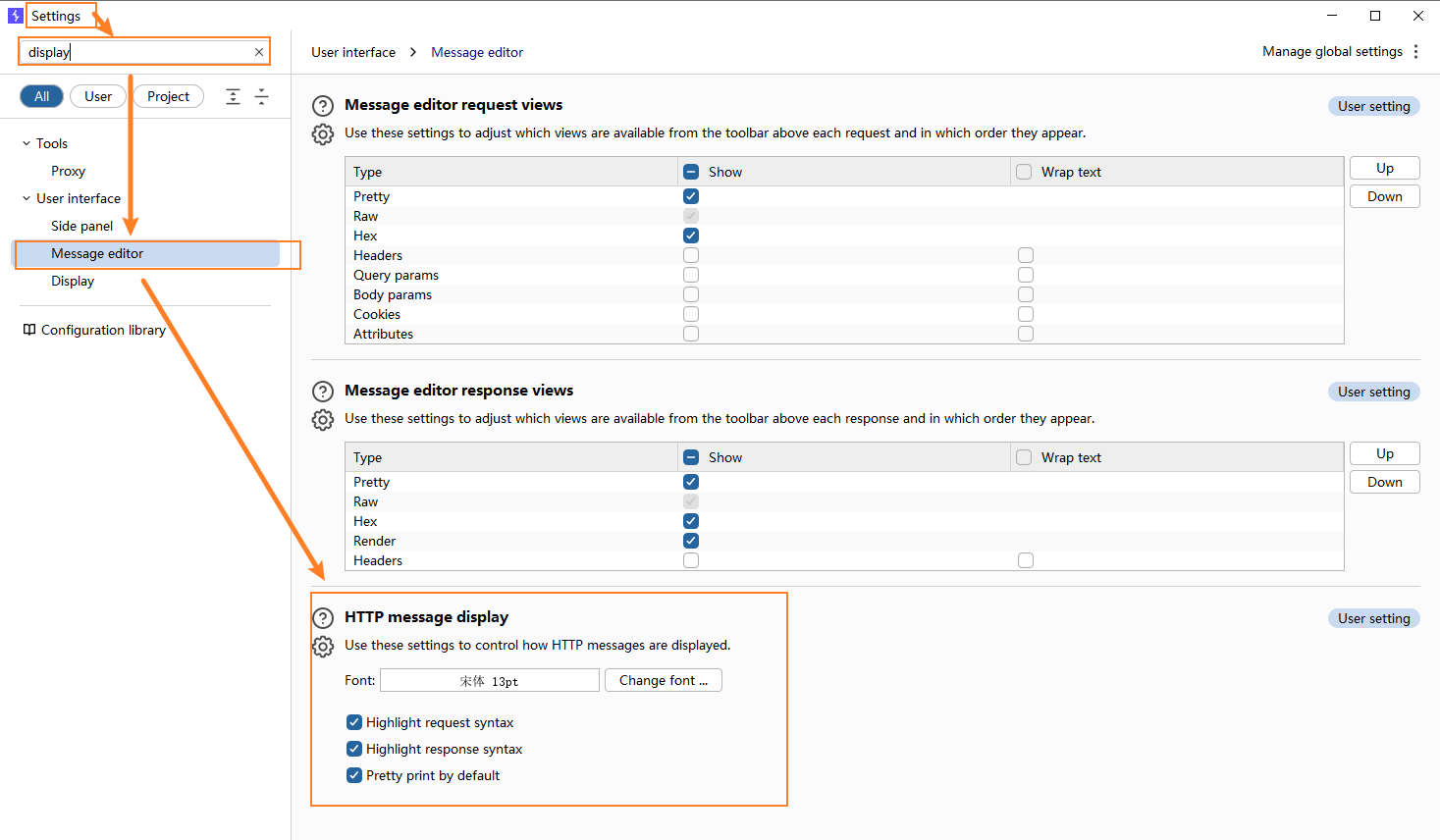
Task: Click the help icon beside Message editor request views
Action: click(x=323, y=106)
